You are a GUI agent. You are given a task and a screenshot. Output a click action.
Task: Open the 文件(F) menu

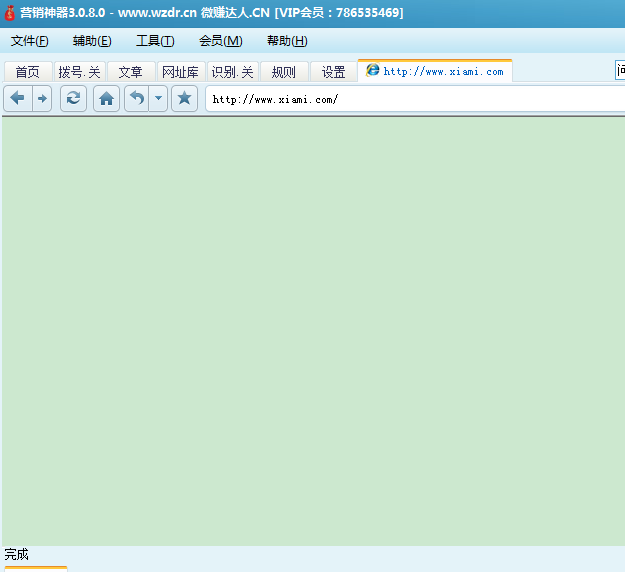[29, 41]
